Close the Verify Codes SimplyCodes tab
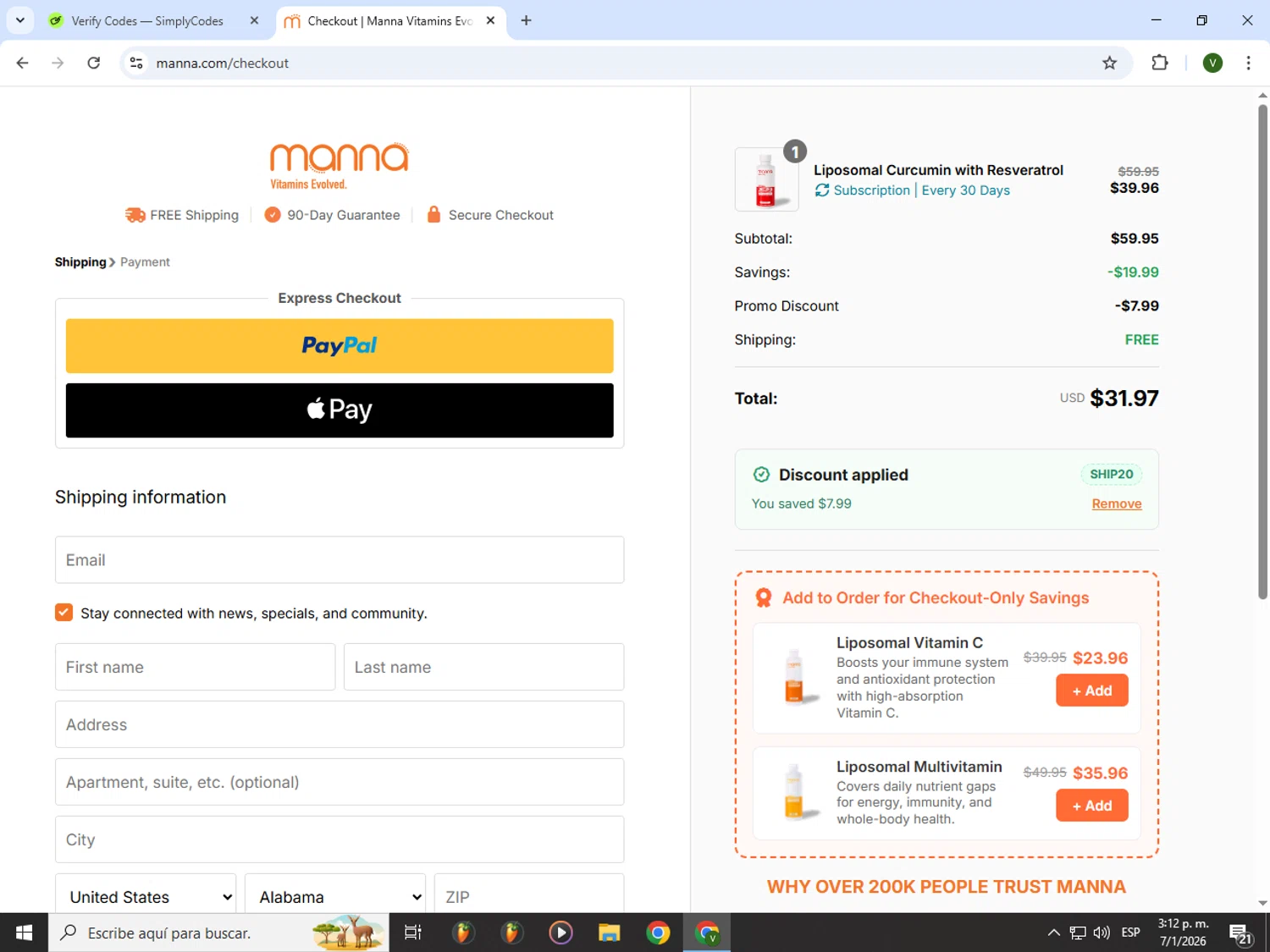 point(254,20)
